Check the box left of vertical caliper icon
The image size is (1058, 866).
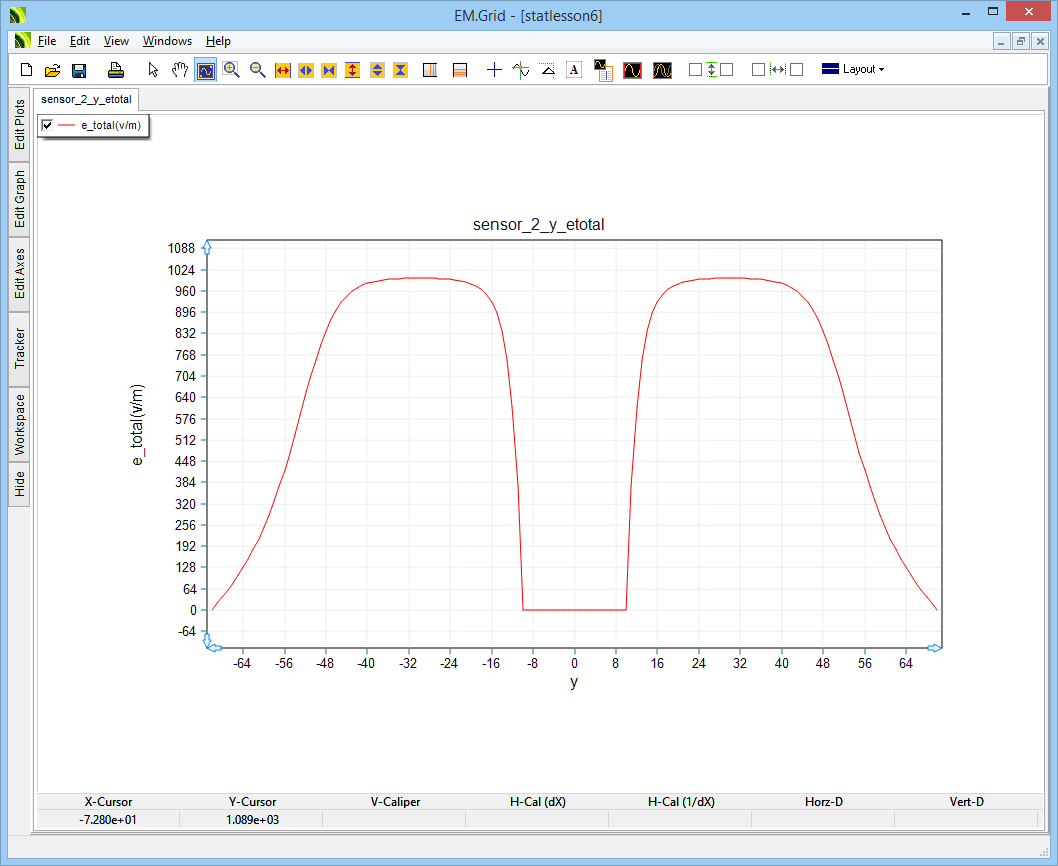pyautogui.click(x=695, y=70)
